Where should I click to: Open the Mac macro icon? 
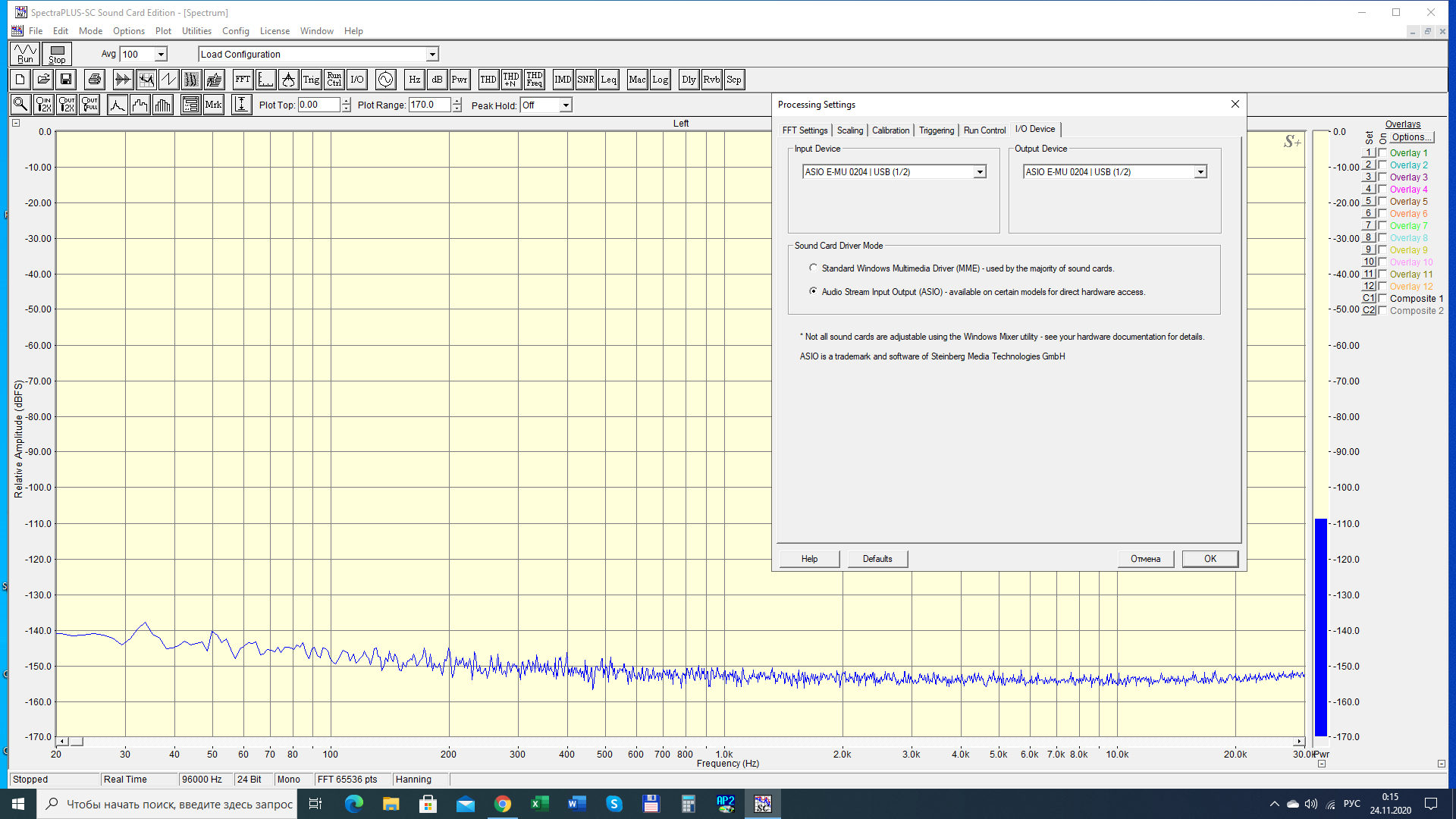tap(638, 80)
